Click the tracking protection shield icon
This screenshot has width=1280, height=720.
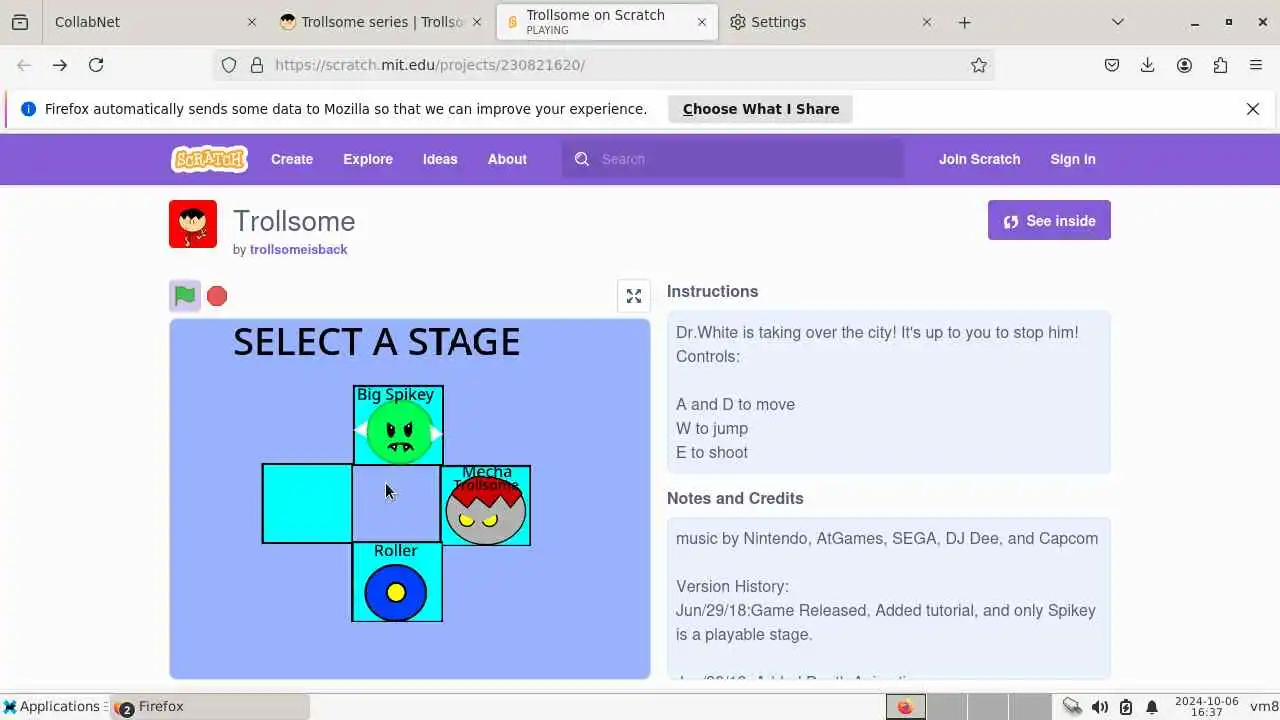pos(229,65)
